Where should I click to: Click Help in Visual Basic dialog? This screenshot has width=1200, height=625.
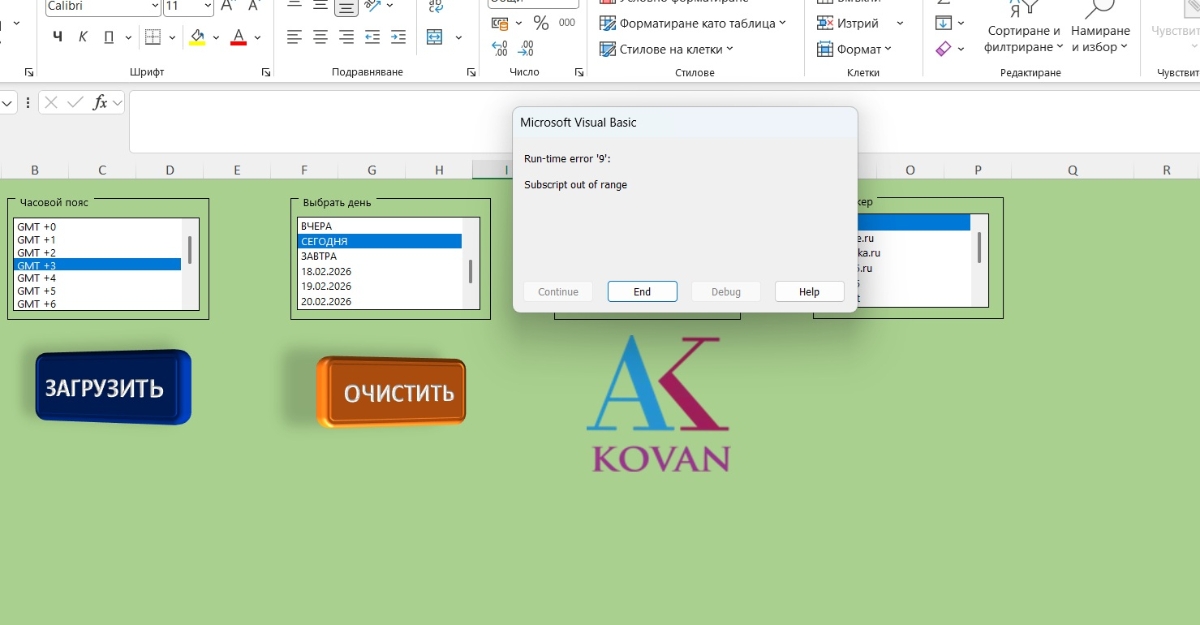(809, 292)
